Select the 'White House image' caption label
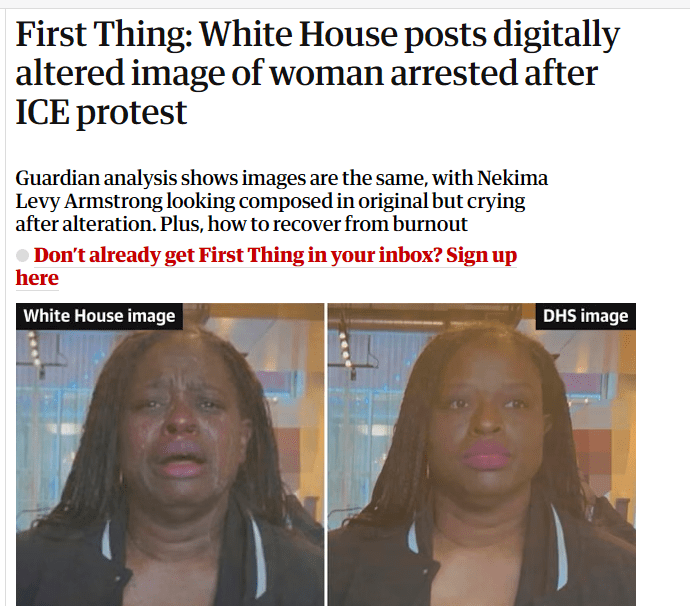 tap(99, 316)
